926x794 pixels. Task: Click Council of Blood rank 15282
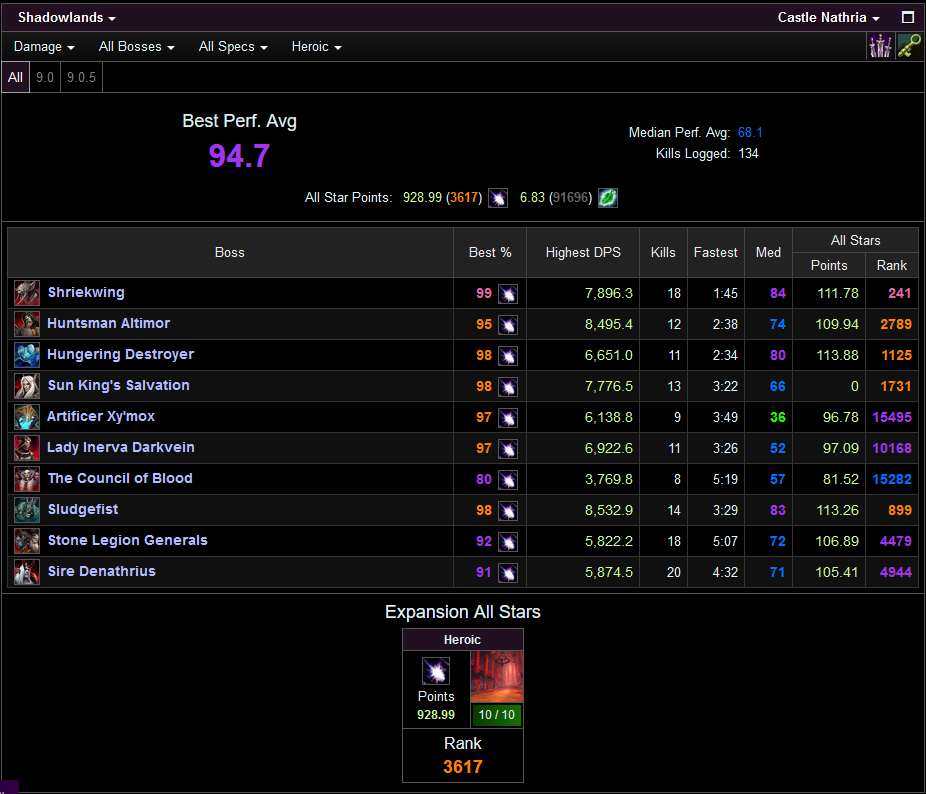[892, 480]
